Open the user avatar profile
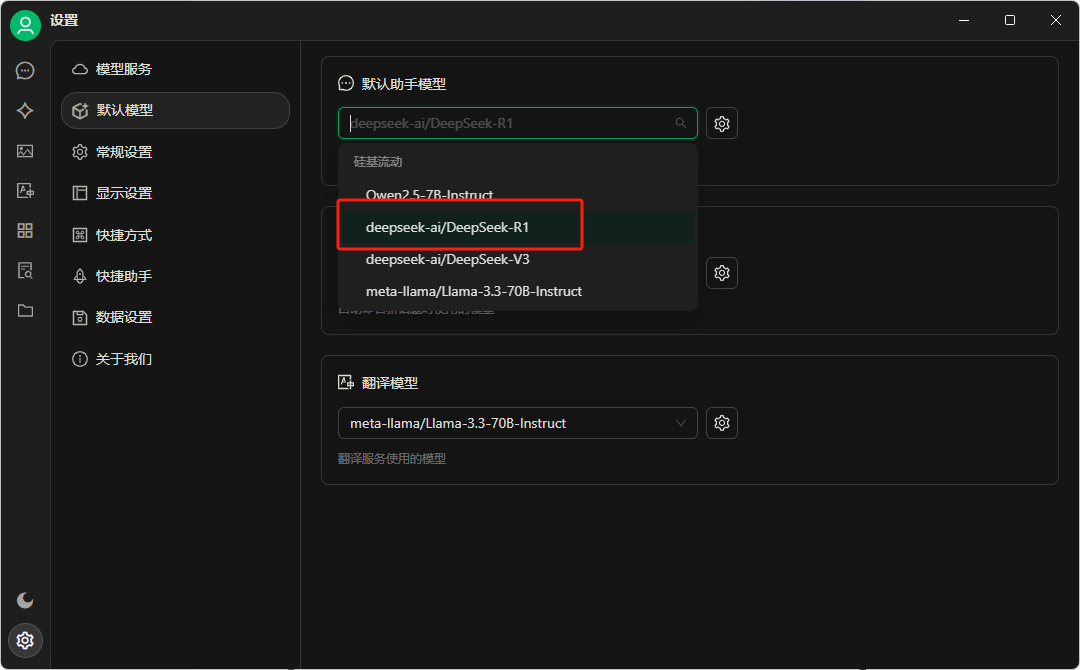 coord(25,25)
